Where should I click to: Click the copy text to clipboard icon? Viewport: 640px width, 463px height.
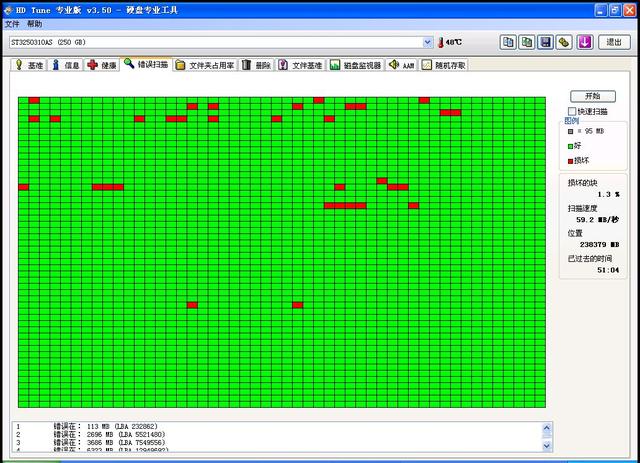508,42
